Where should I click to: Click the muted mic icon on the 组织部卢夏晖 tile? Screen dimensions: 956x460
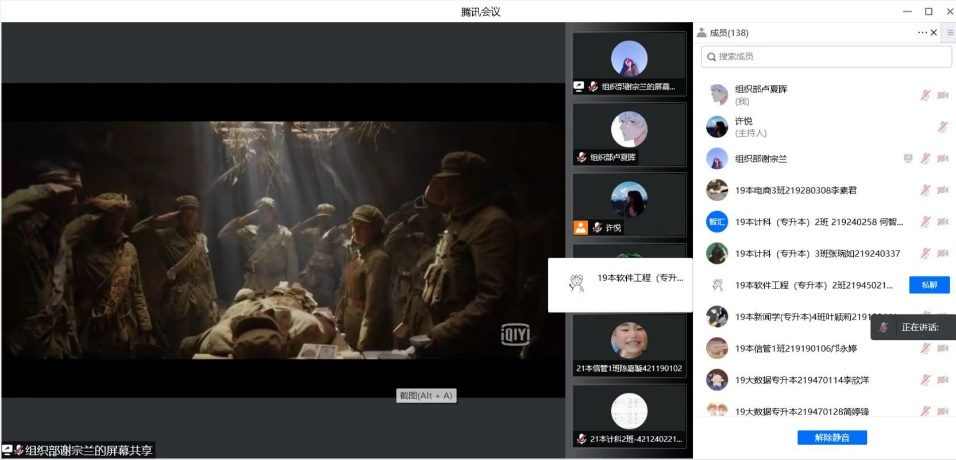[x=582, y=157]
